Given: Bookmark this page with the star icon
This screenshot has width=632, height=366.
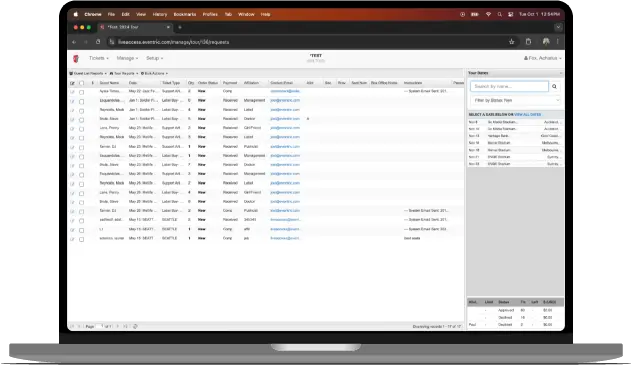Looking at the screenshot, I should tap(511, 42).
